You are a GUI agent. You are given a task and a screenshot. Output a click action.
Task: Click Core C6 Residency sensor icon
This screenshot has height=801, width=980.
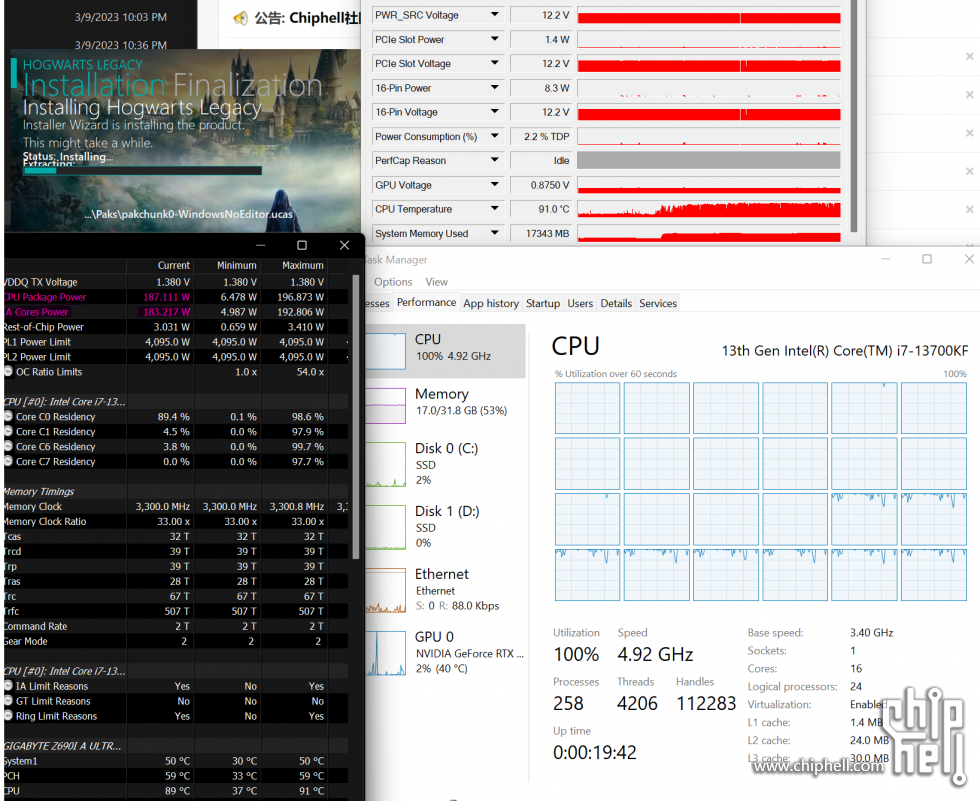click(8, 446)
